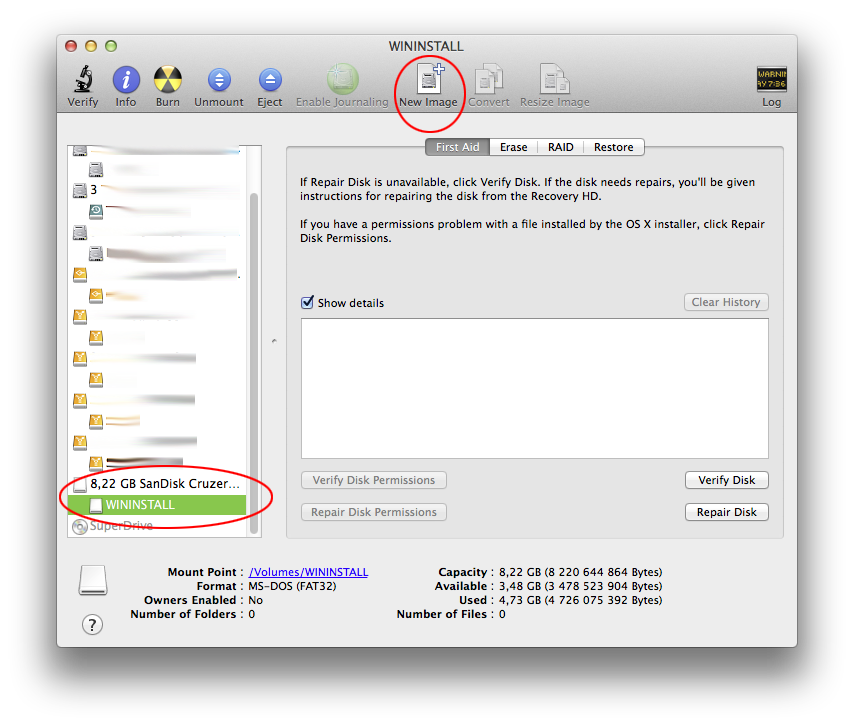Click Verify Disk Permissions button
The height and width of the screenshot is (726, 854).
[374, 480]
